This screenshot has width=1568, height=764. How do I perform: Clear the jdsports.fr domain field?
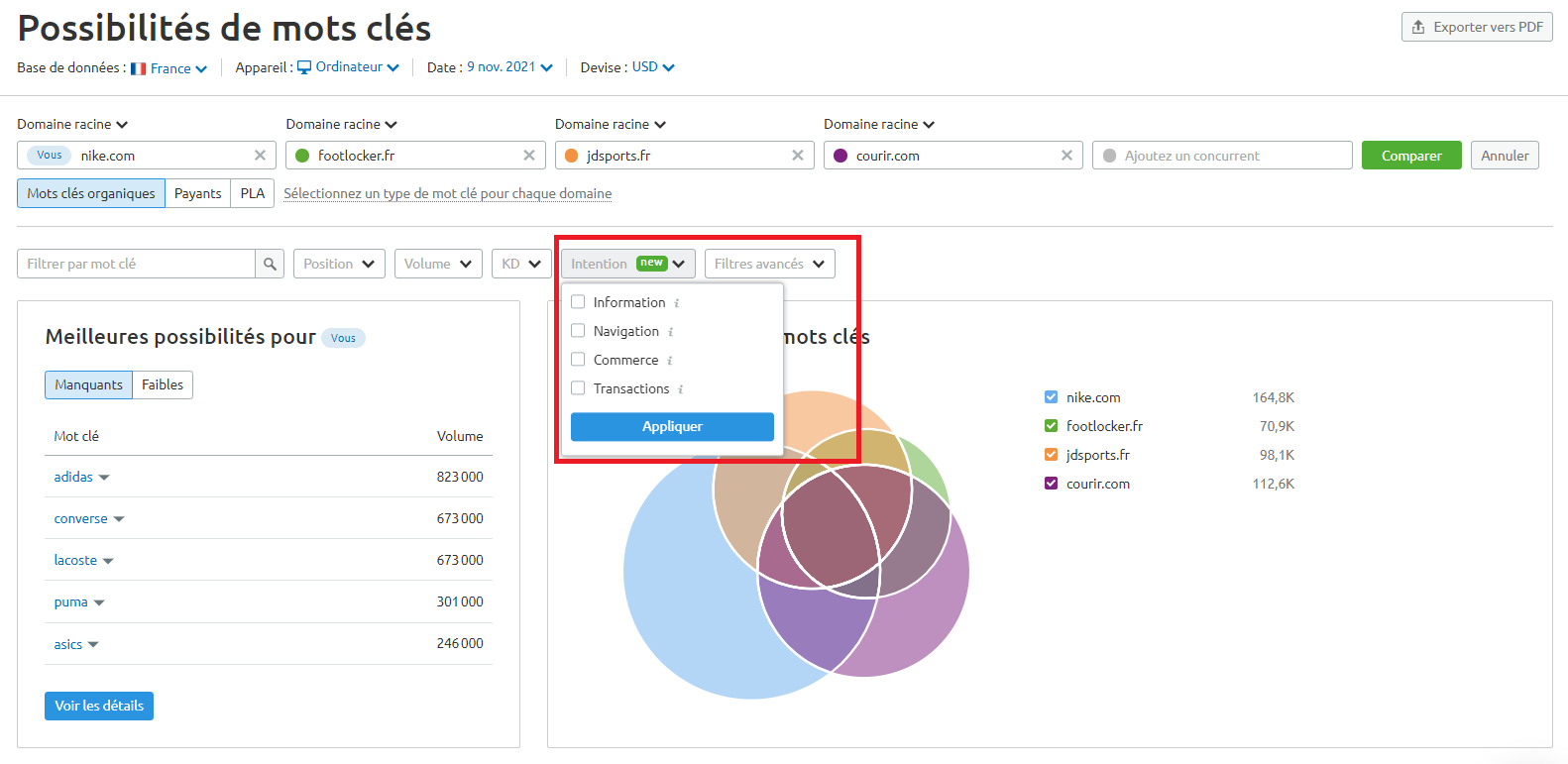click(798, 156)
